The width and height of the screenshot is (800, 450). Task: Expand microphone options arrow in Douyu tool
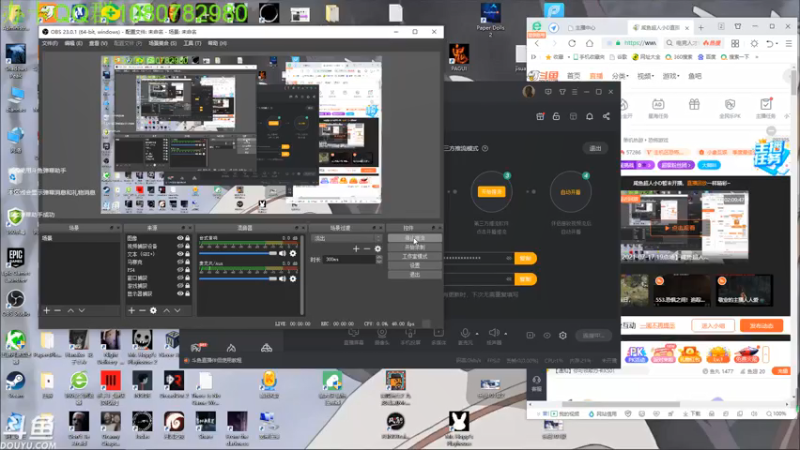477,334
